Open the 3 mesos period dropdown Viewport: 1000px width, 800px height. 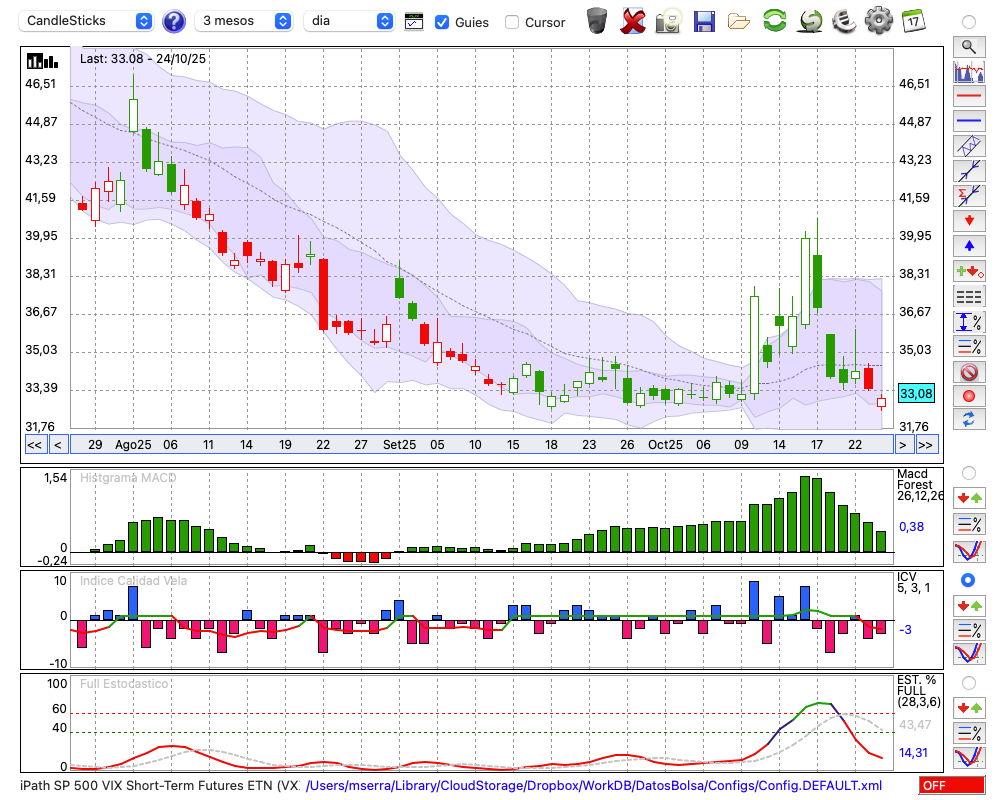(246, 21)
